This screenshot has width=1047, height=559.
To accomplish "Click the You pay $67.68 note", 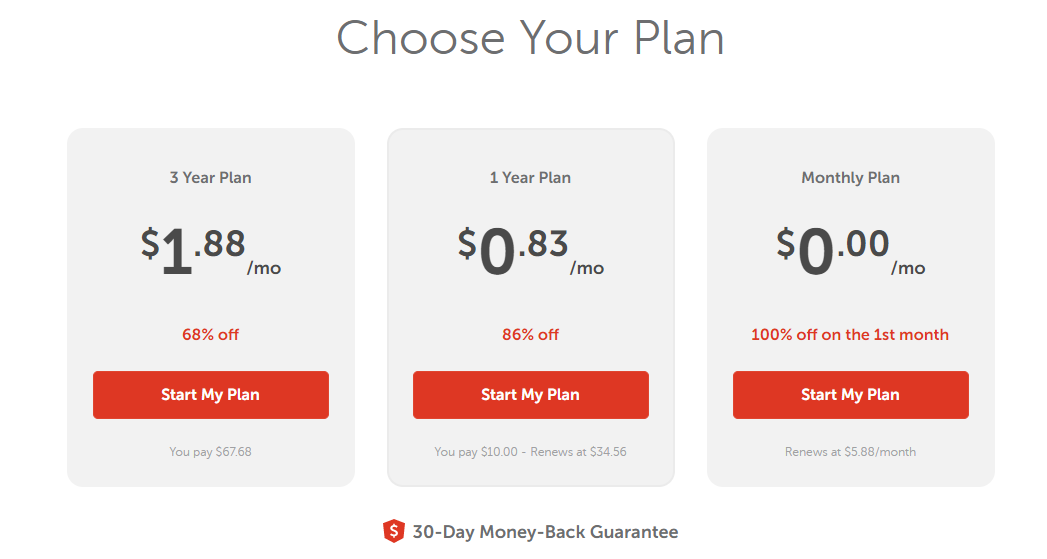I will [x=210, y=451].
